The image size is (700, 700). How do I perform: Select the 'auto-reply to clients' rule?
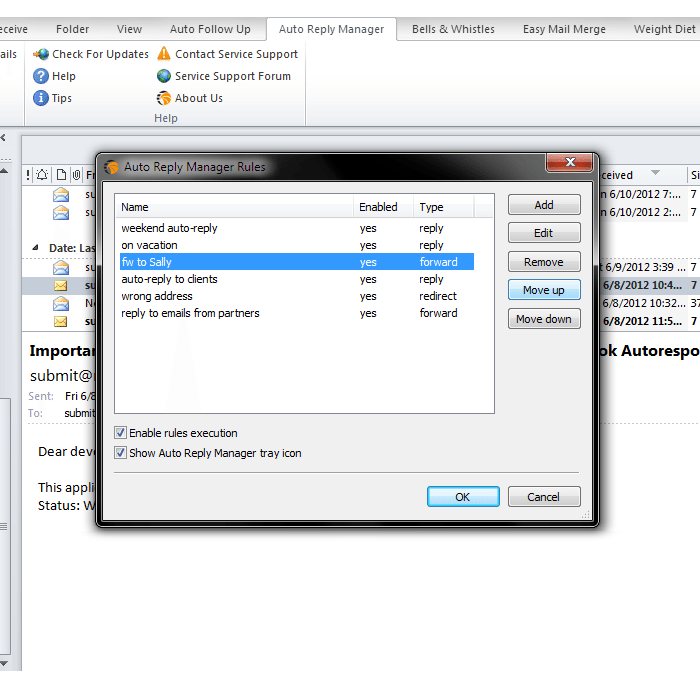point(297,279)
